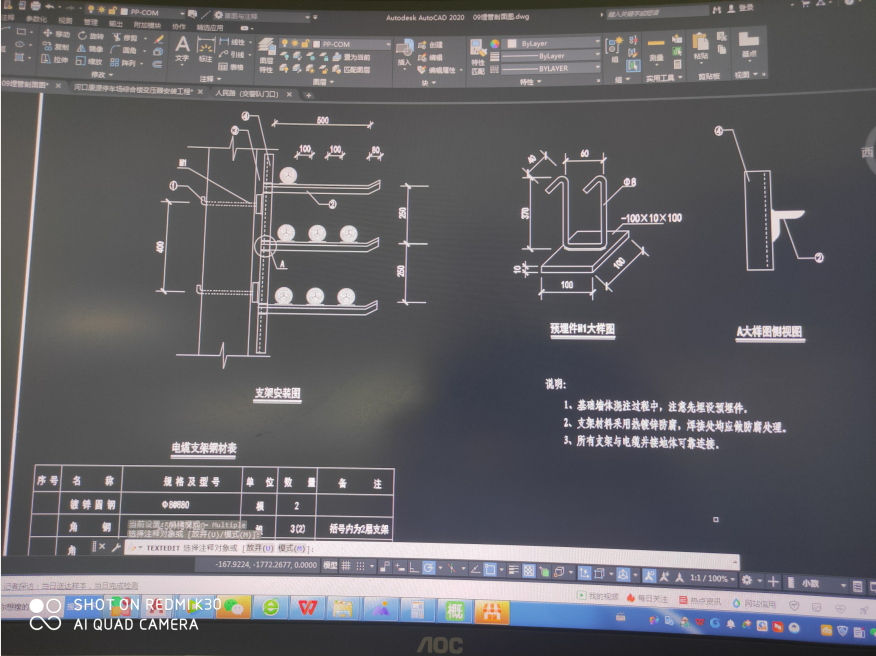876x656 pixels.
Task: Open WPS Office from the taskbar
Action: pyautogui.click(x=307, y=607)
